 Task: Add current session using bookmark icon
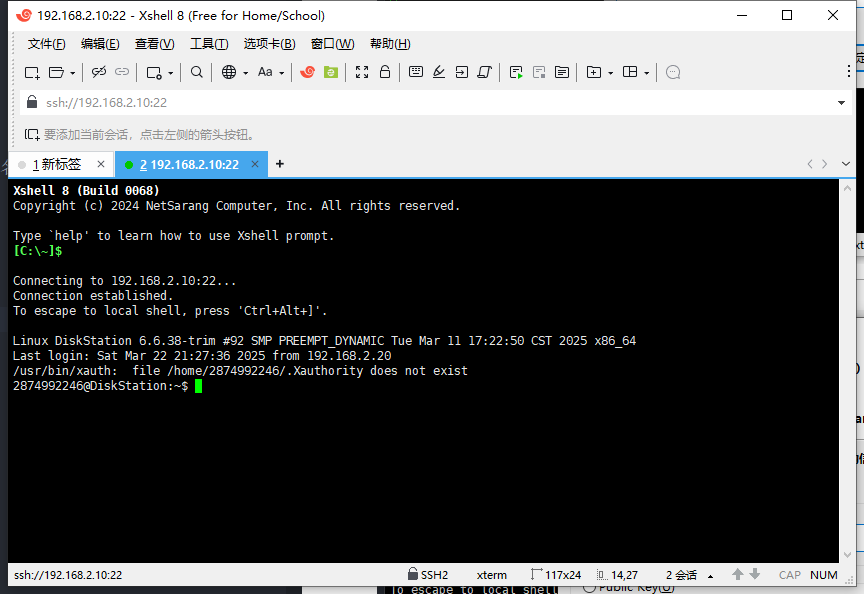[x=32, y=134]
